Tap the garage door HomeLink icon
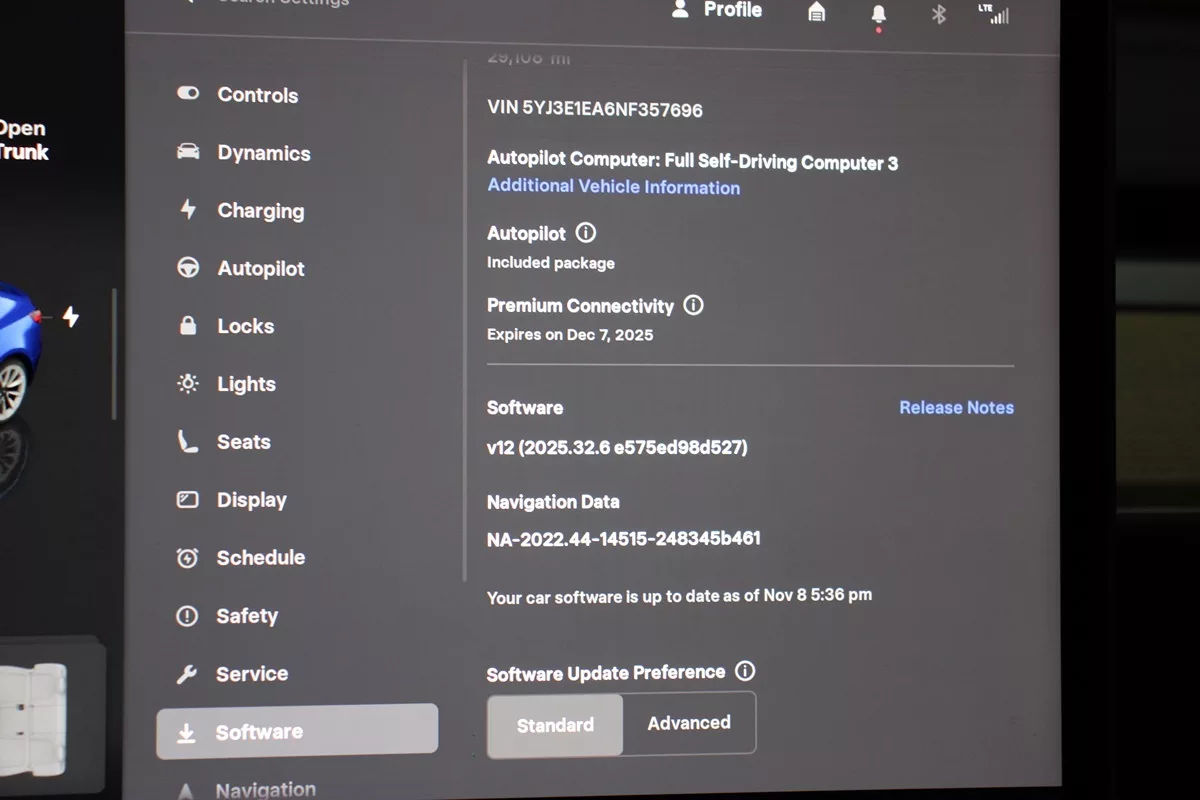The image size is (1200, 800). tap(817, 12)
